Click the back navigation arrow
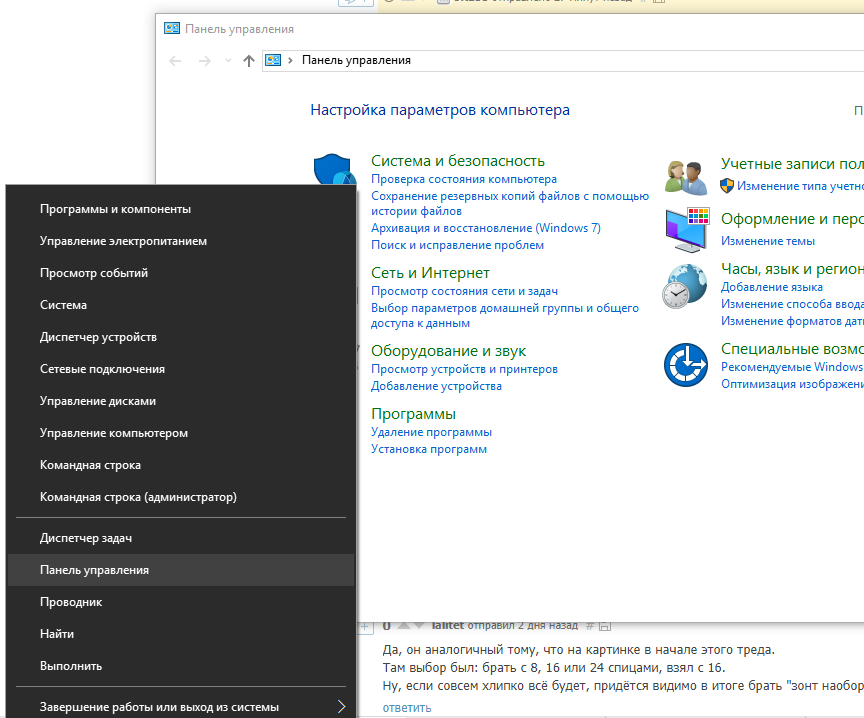864x718 pixels. [176, 61]
